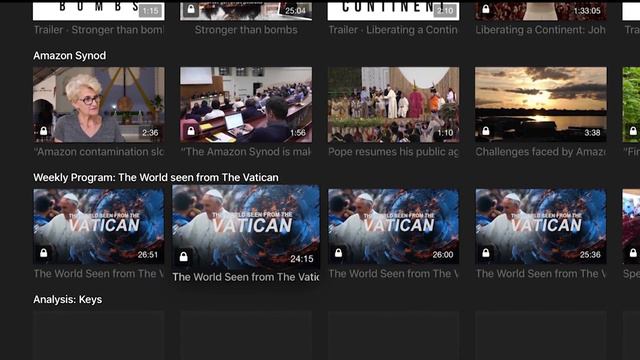Viewport: 640px width, 360px height.
Task: Open the synod hall laptop thumbnail
Action: (246, 104)
